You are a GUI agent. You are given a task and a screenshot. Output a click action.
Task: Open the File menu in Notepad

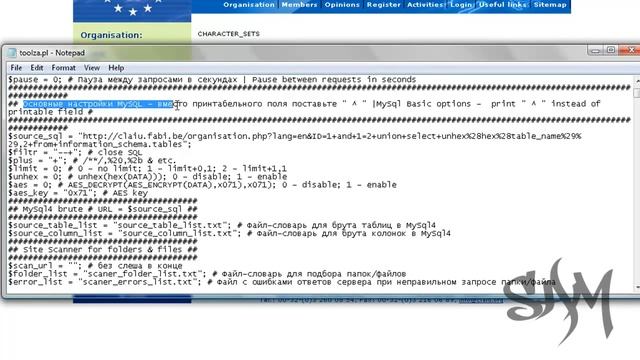[x=16, y=68]
